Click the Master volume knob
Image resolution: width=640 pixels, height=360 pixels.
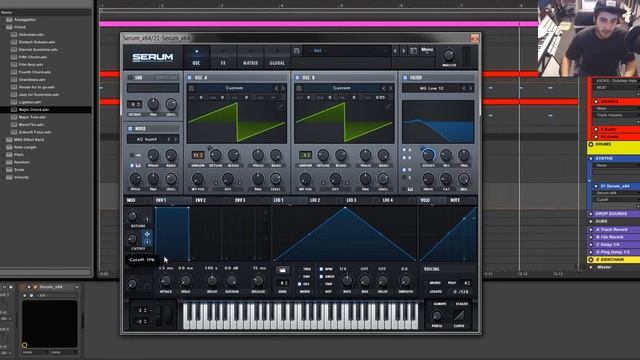449,55
